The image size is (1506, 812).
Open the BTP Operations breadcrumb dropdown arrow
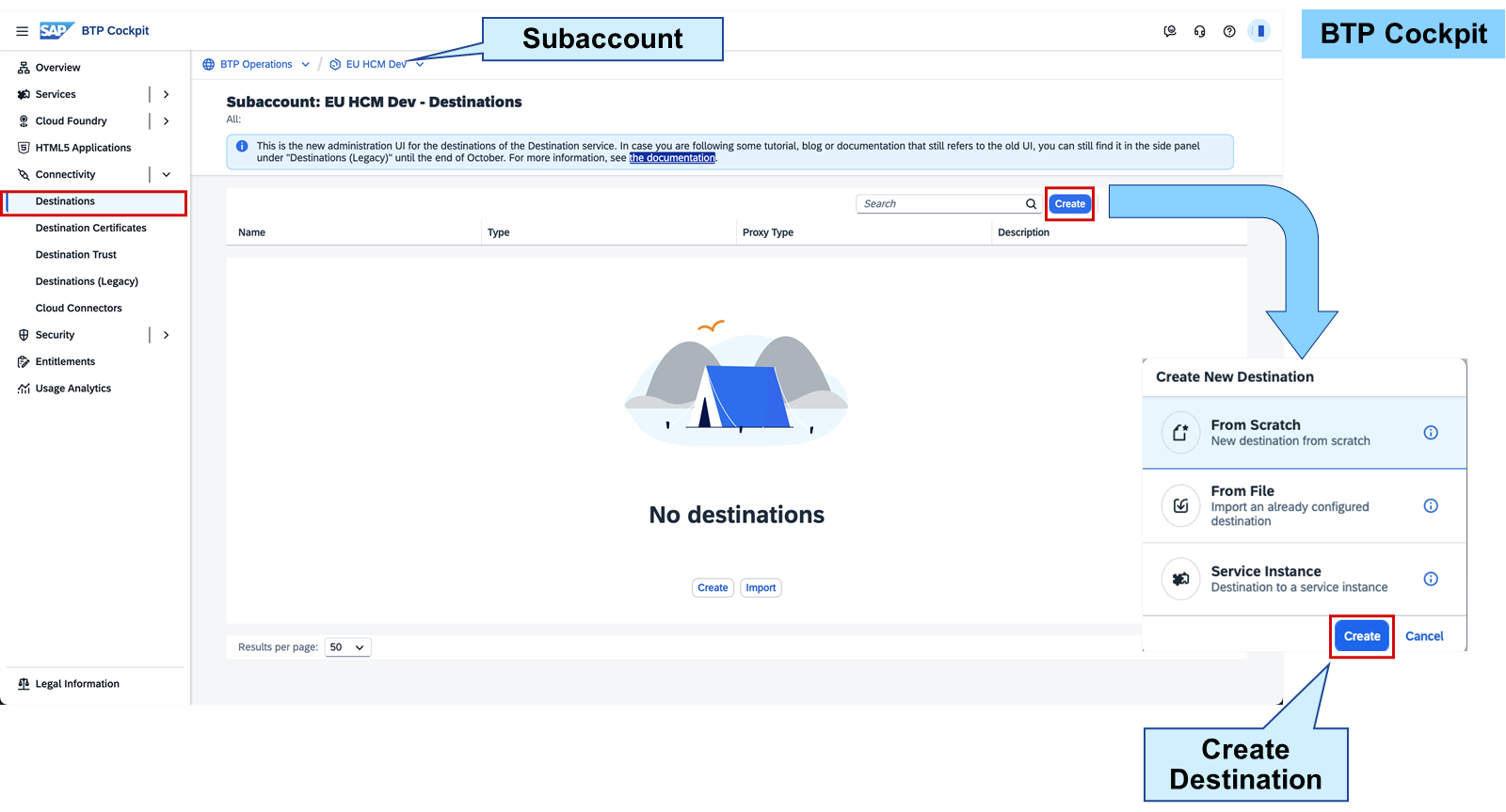click(305, 65)
